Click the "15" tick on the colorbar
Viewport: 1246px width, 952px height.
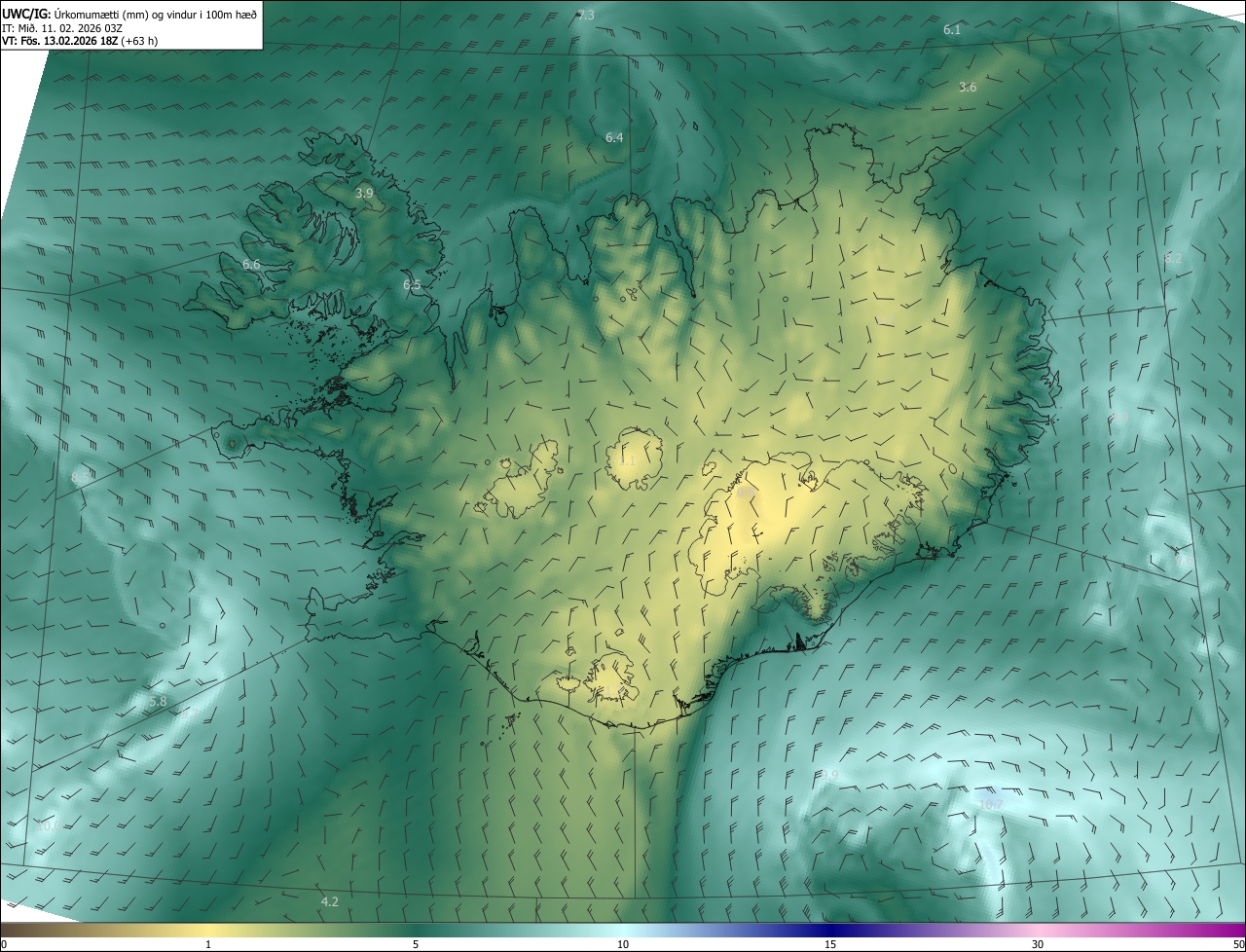click(830, 944)
